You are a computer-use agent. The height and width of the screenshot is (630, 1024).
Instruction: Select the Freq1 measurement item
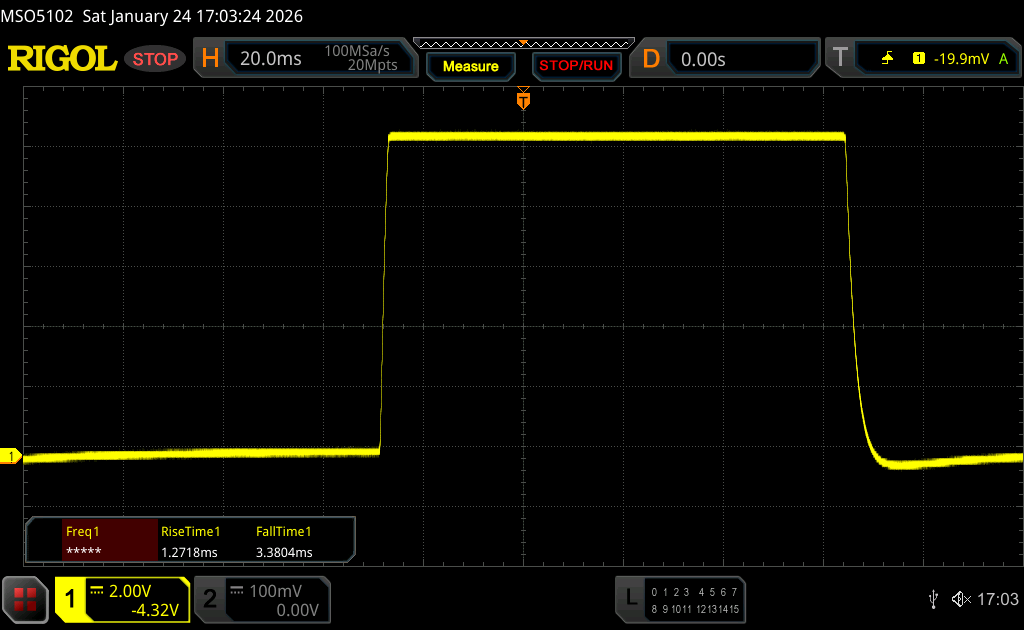pos(92,541)
